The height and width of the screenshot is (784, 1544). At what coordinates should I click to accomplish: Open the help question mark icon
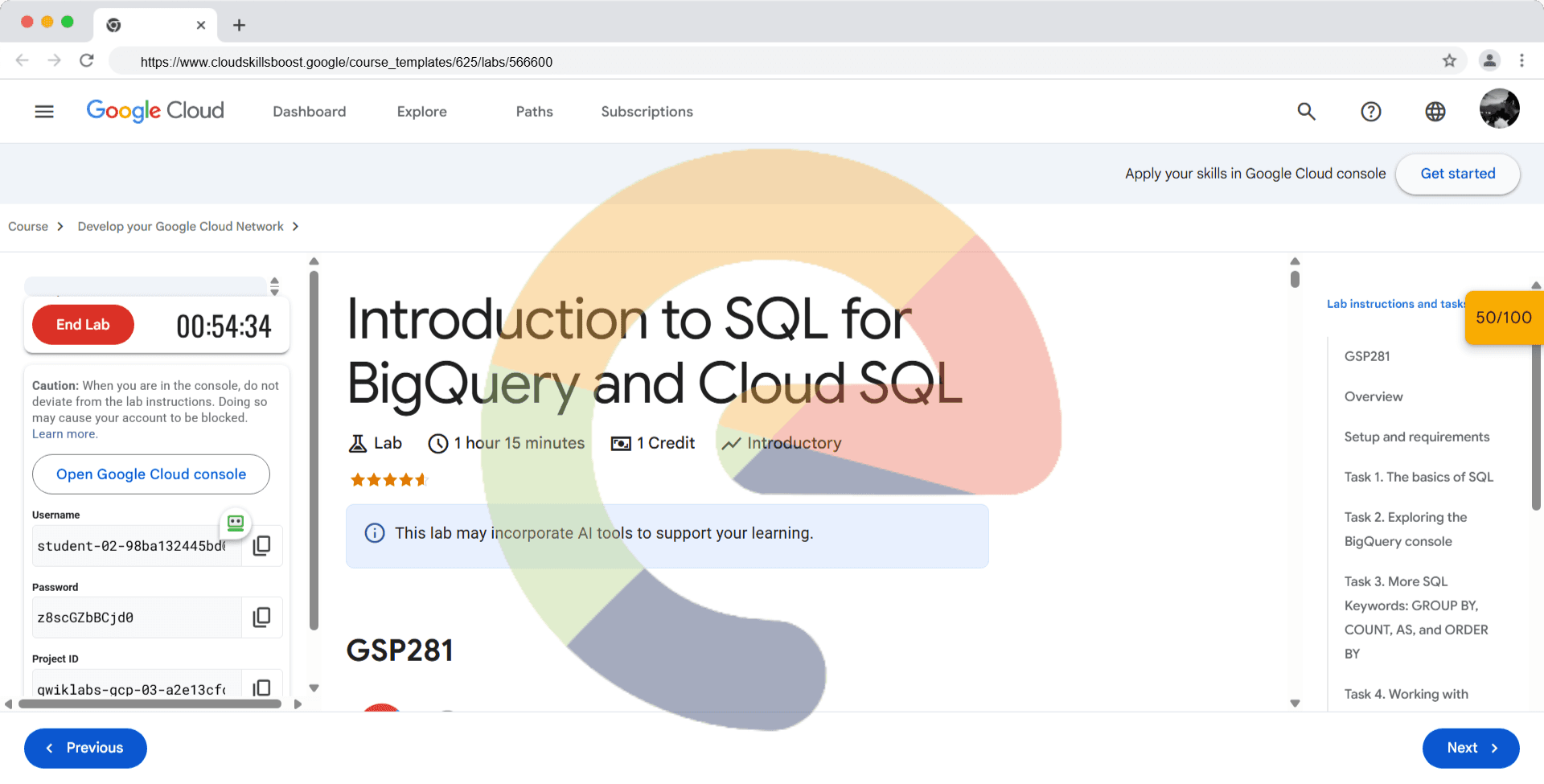point(1370,112)
